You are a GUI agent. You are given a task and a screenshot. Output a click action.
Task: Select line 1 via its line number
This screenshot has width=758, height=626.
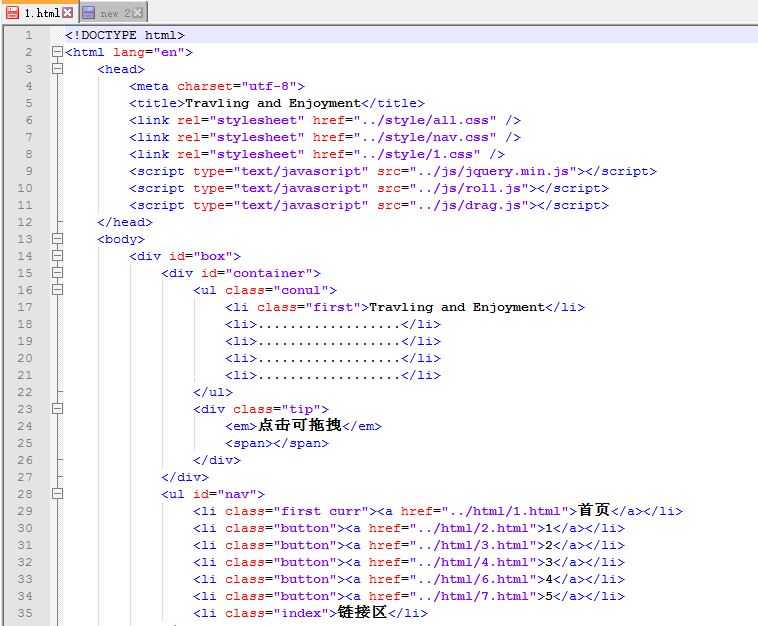[29, 35]
